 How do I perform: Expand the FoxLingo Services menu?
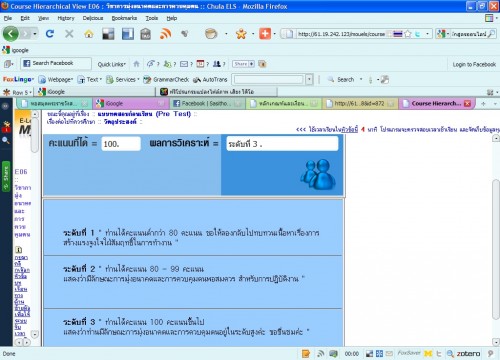pyautogui.click(x=123, y=79)
